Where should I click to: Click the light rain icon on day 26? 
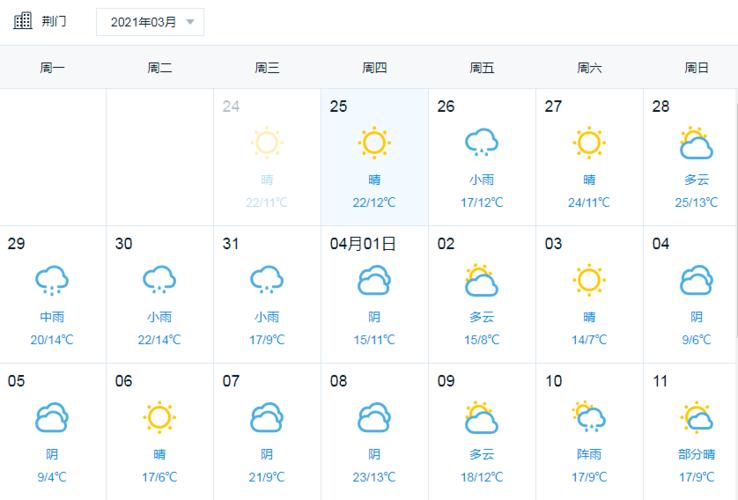[x=481, y=143]
